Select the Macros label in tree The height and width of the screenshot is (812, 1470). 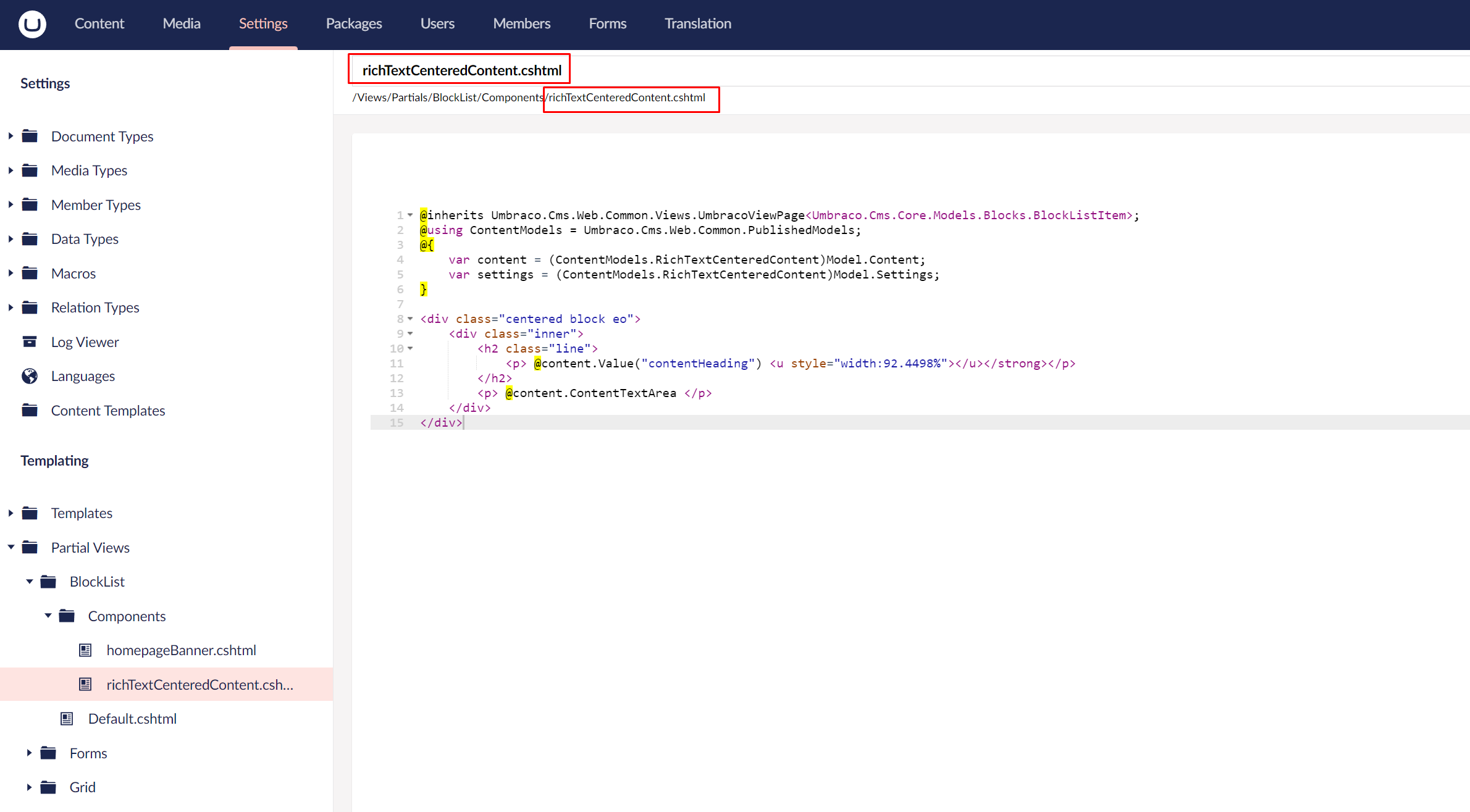[73, 274]
